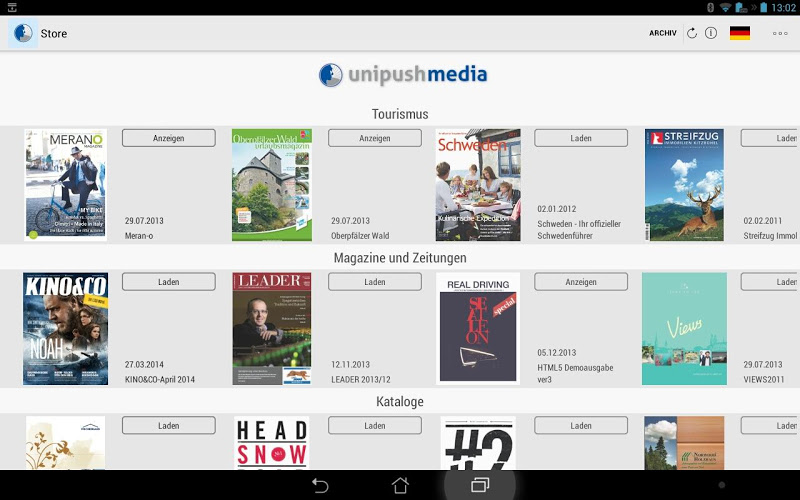Screen dimensions: 800x500
Task: Open the ARCHIV section
Action: pyautogui.click(x=663, y=33)
